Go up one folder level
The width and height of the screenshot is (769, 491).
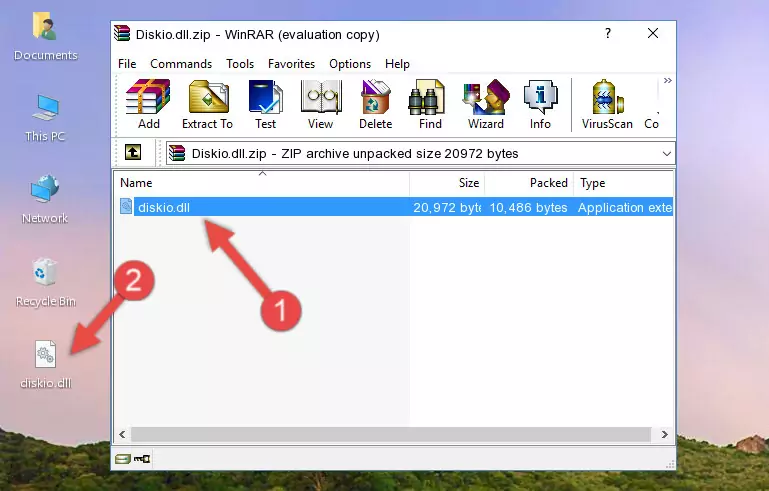click(133, 153)
